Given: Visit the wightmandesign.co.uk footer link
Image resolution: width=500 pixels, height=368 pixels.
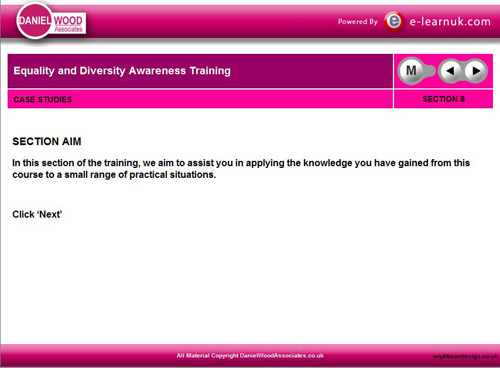Looking at the screenshot, I should pyautogui.click(x=465, y=356).
